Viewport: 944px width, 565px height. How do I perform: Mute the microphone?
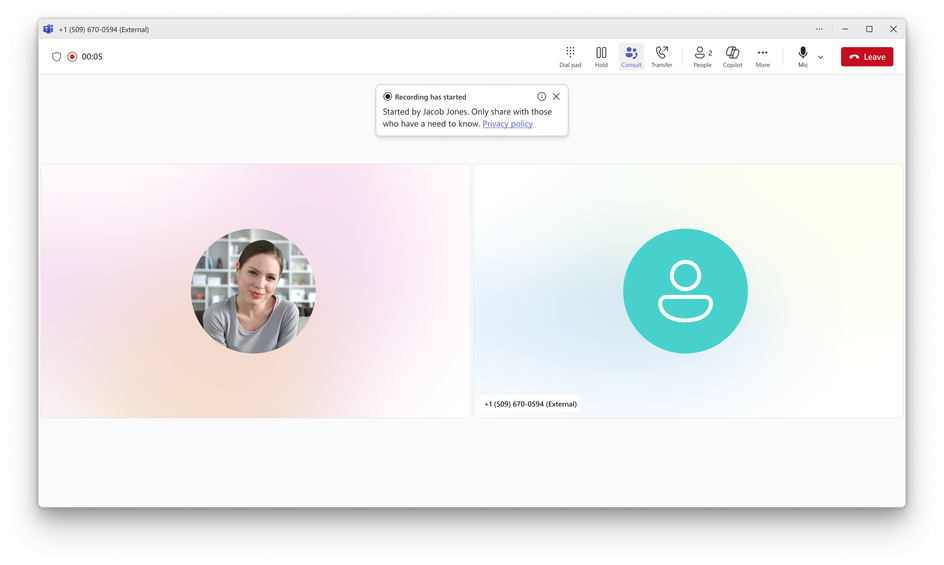point(803,57)
